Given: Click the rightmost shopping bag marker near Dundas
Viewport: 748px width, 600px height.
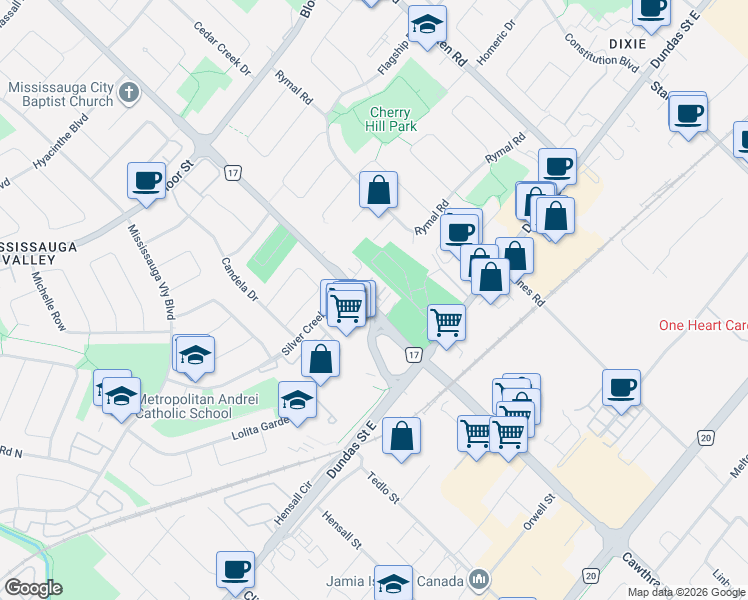Looking at the screenshot, I should 555,219.
